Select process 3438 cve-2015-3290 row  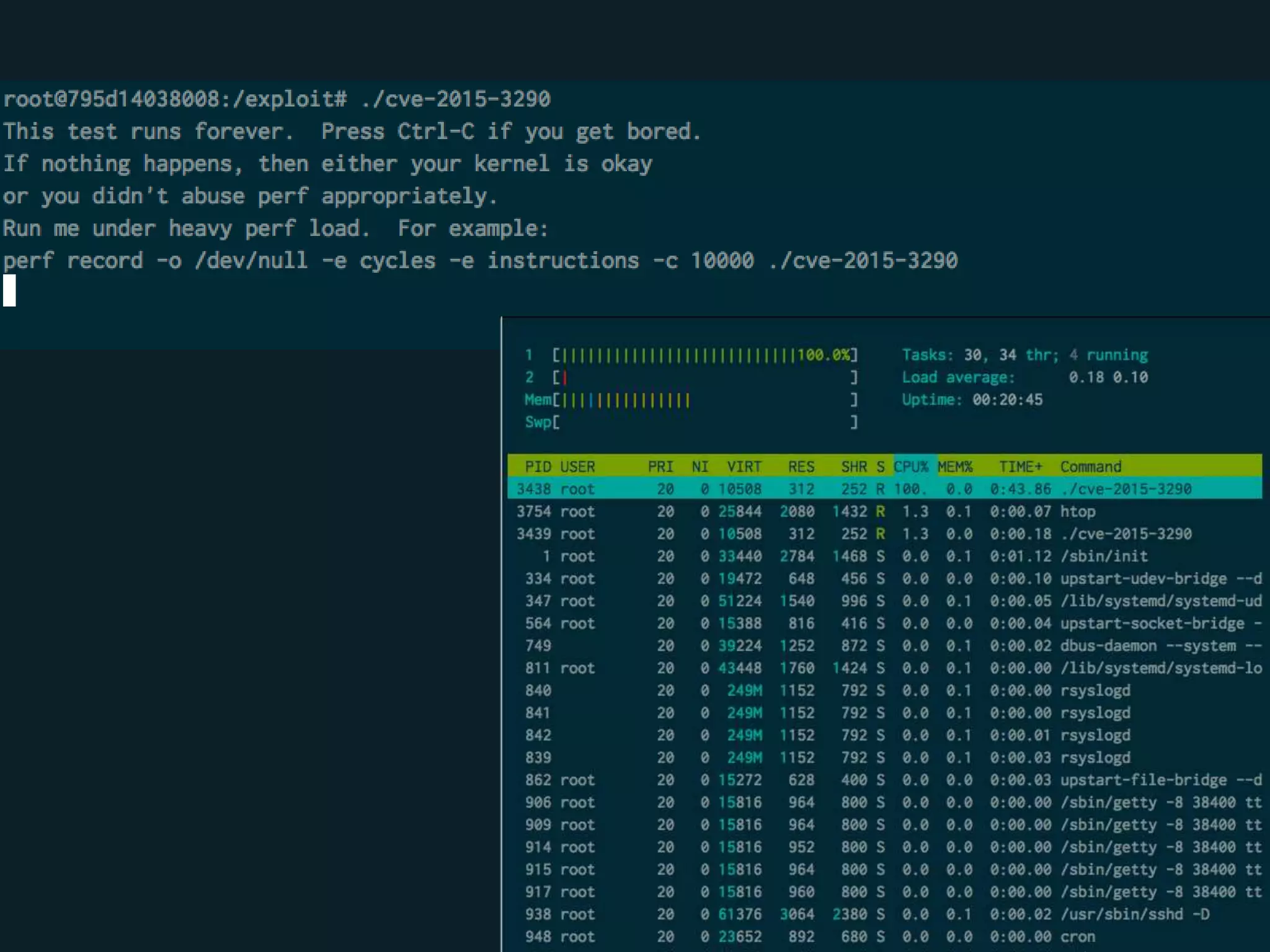pos(884,489)
